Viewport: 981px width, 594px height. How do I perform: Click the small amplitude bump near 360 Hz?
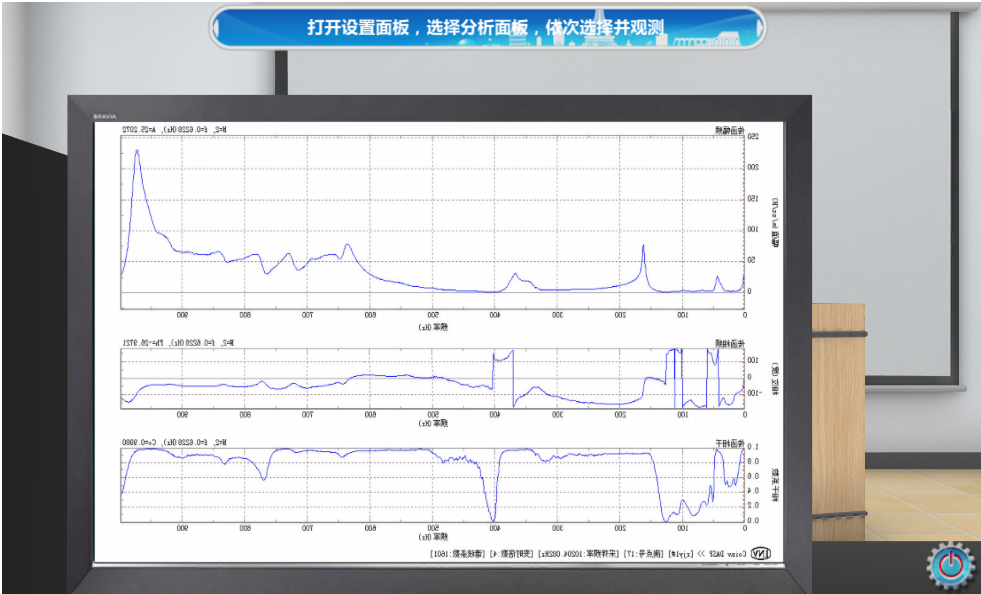pos(515,275)
